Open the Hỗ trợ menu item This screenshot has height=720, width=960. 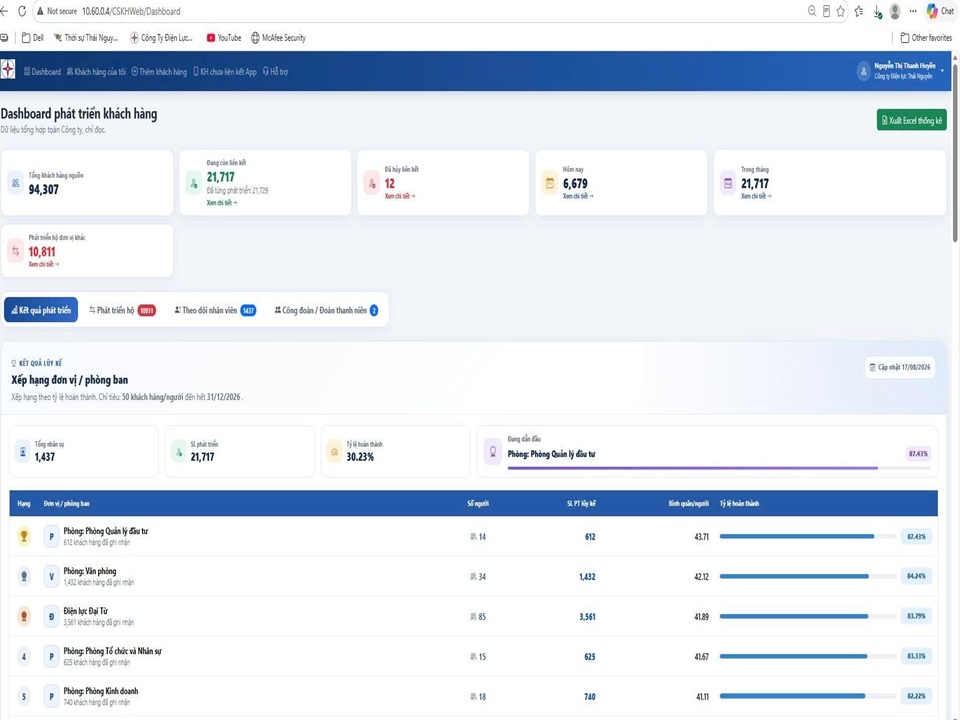pos(275,72)
